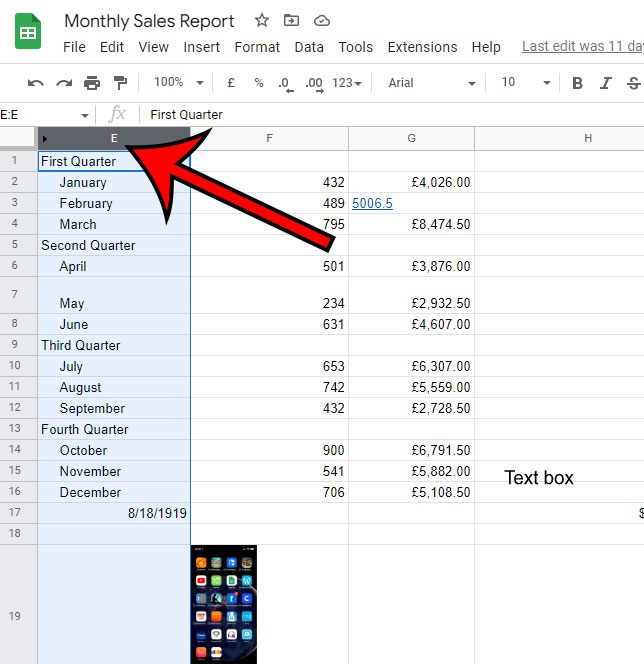Screen dimensions: 644x664
Task: Open the 100% zoom dropdown
Action: (x=178, y=83)
